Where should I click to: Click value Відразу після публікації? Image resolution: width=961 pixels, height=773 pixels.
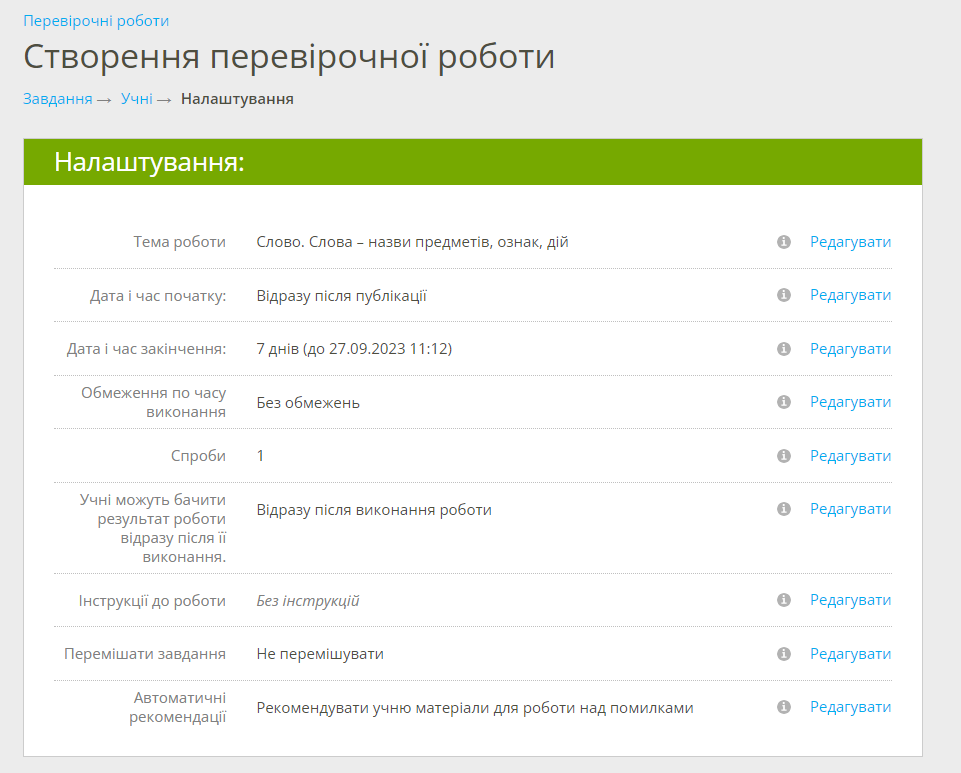pyautogui.click(x=341, y=296)
